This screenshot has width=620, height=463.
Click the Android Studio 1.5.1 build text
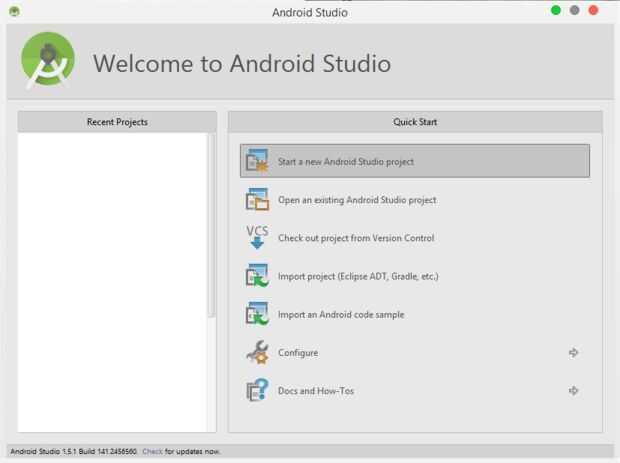pos(74,451)
